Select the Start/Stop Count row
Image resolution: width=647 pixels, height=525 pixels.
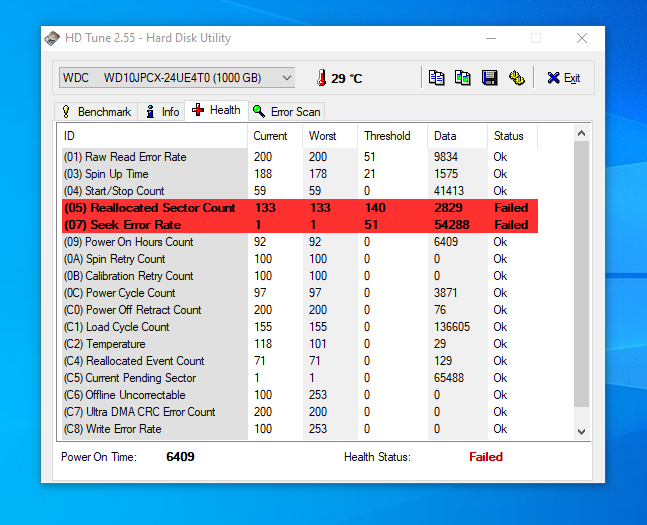[300, 191]
